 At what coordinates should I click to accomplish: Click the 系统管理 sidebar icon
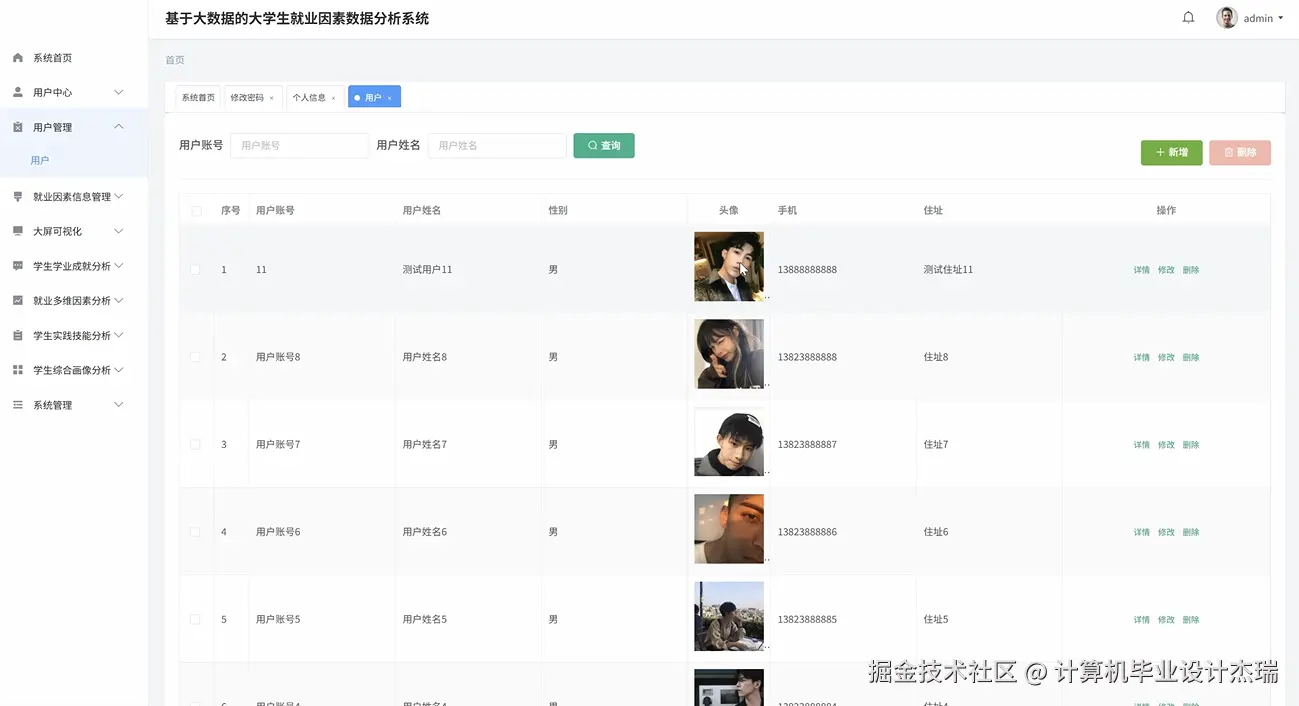[16, 404]
